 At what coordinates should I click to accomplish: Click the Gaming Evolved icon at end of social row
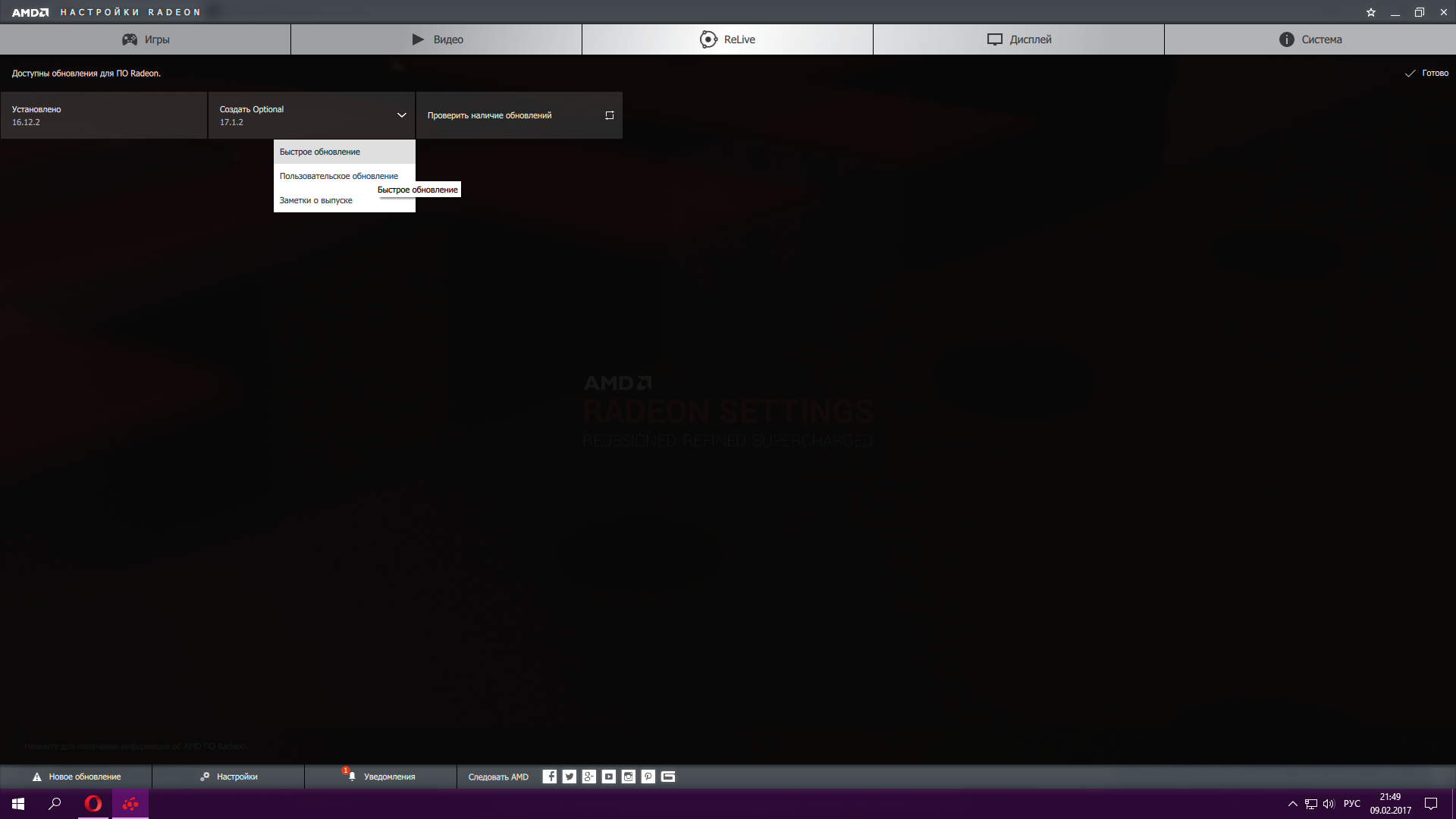(x=668, y=777)
